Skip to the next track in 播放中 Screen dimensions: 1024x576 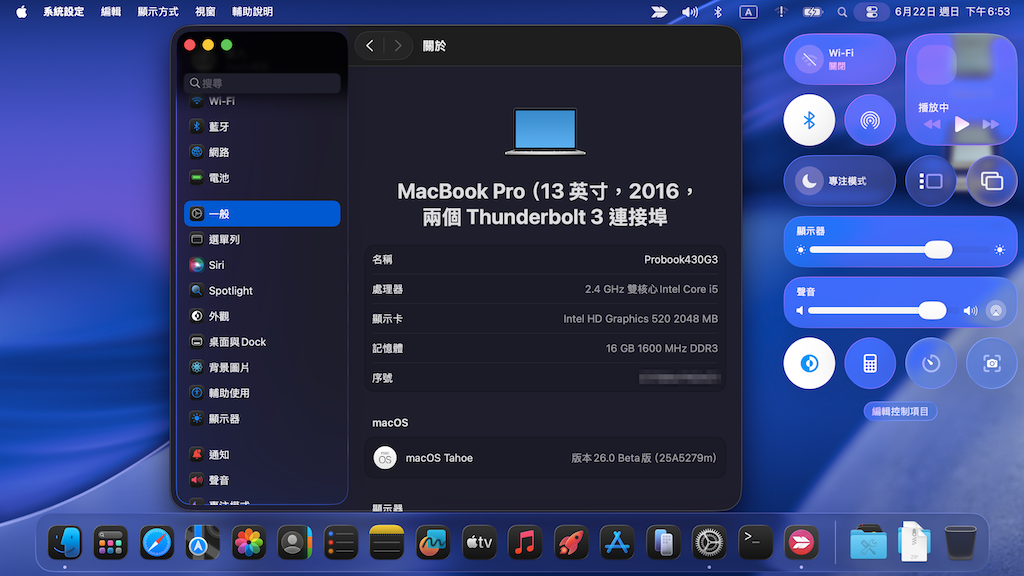[991, 124]
